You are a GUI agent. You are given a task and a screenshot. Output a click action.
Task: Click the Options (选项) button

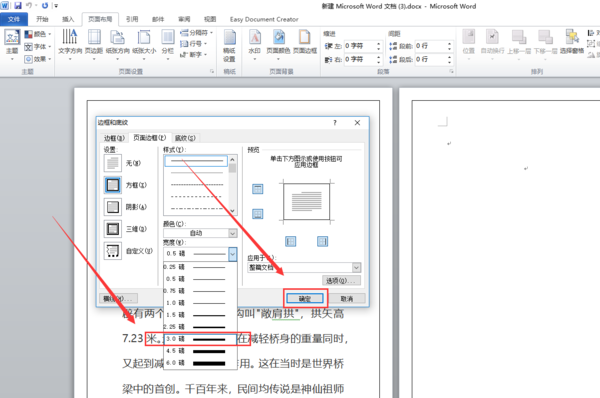pos(341,281)
